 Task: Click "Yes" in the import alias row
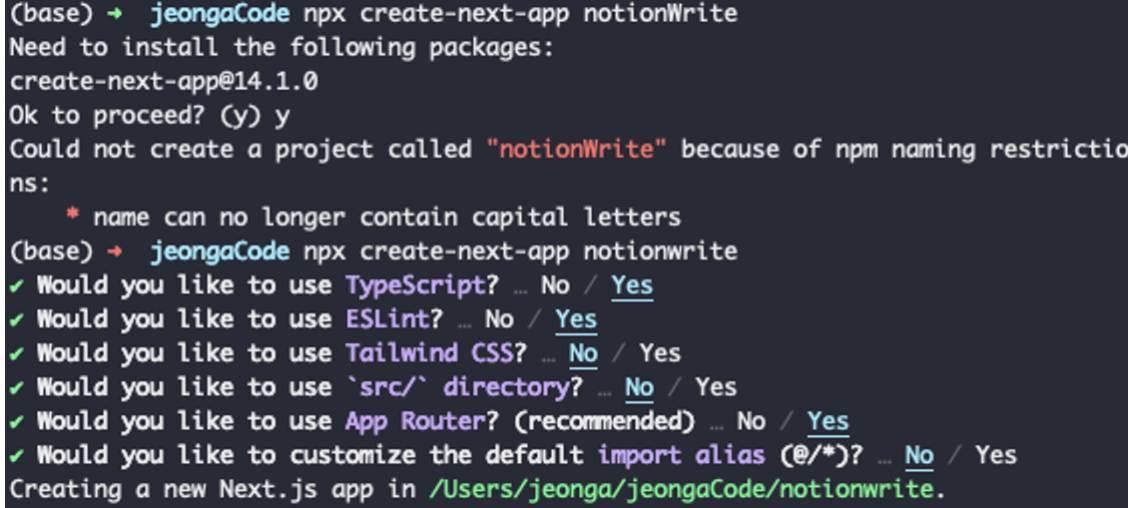point(996,455)
